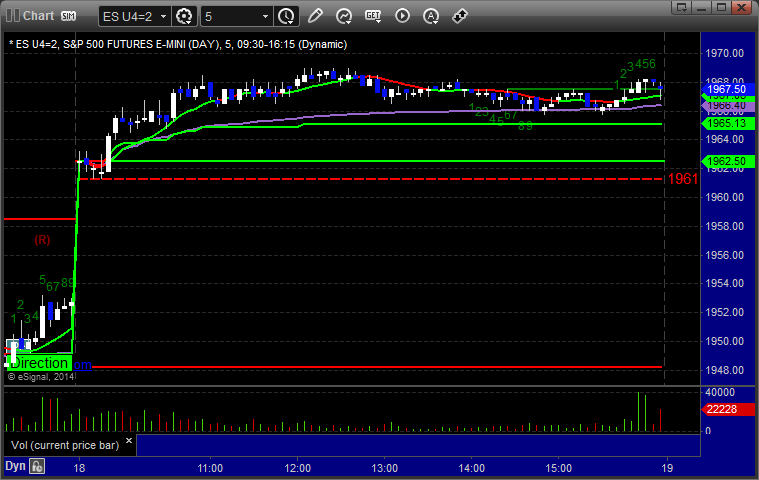The width and height of the screenshot is (759, 480).
Task: Click the SIM mode badge
Action: (68, 16)
